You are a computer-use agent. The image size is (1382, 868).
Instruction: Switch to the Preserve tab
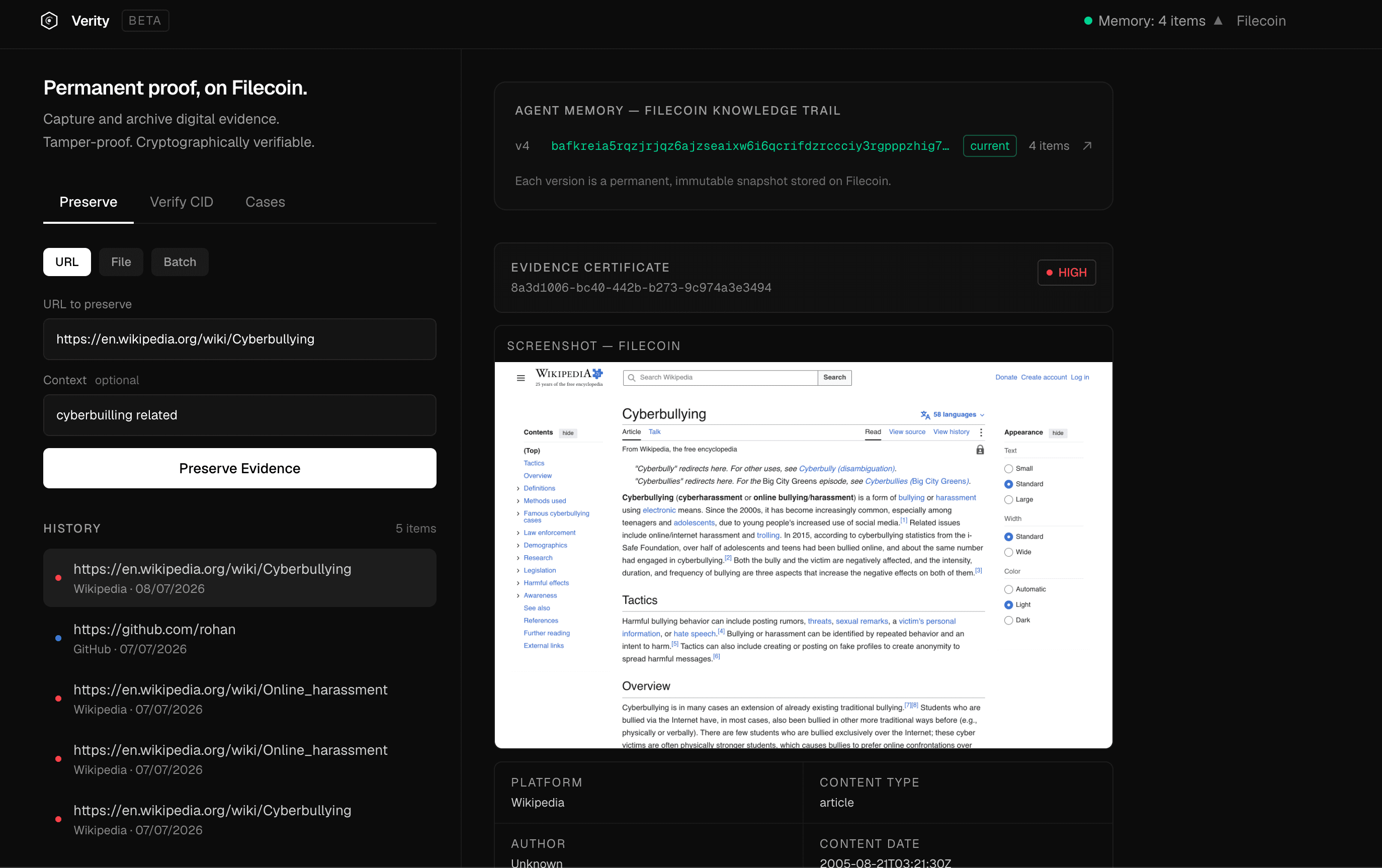89,202
